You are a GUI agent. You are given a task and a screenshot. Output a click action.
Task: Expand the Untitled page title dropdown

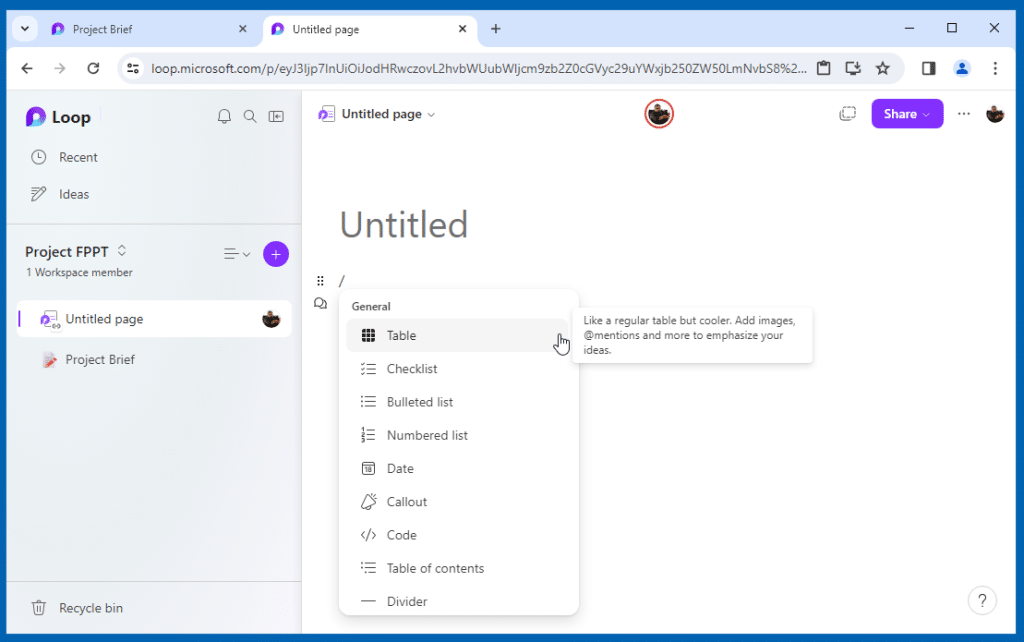[431, 115]
